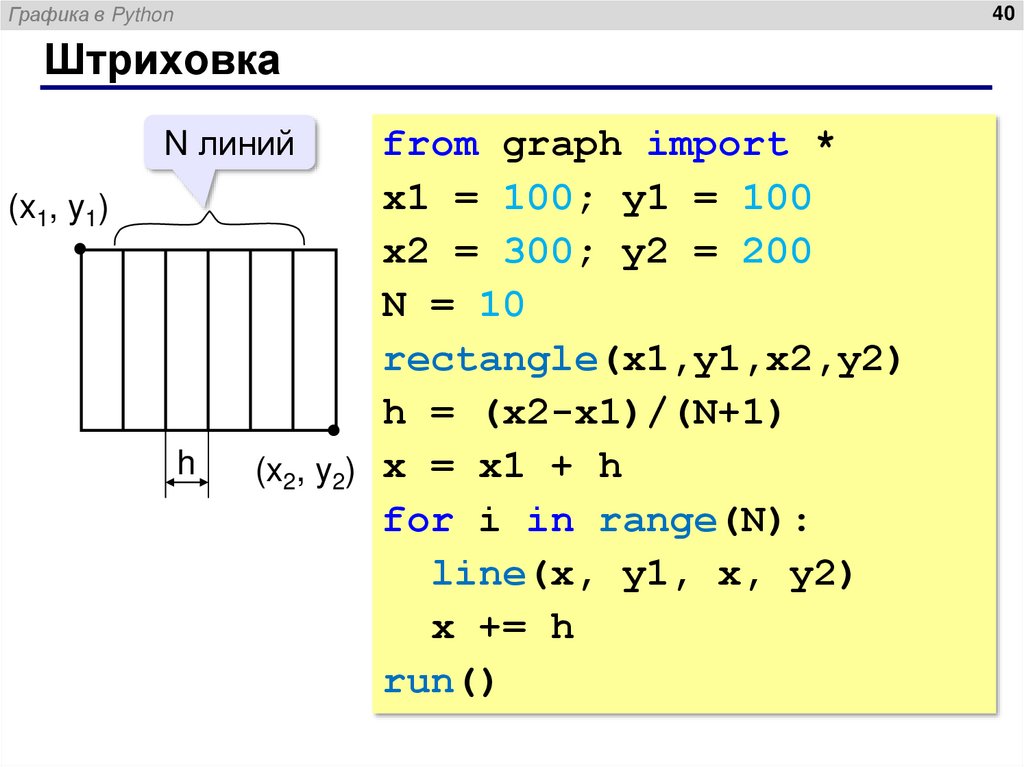1024x767 pixels.
Task: Click code line "x1 = 100; y1 = 100"
Action: [x=597, y=197]
